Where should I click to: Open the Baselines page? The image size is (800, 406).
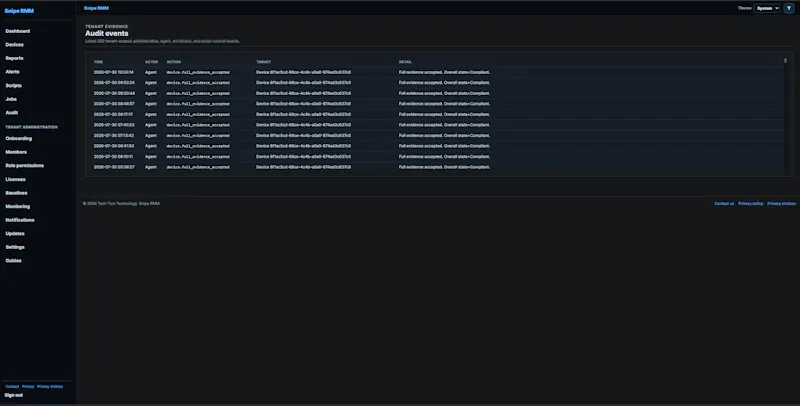[16, 193]
